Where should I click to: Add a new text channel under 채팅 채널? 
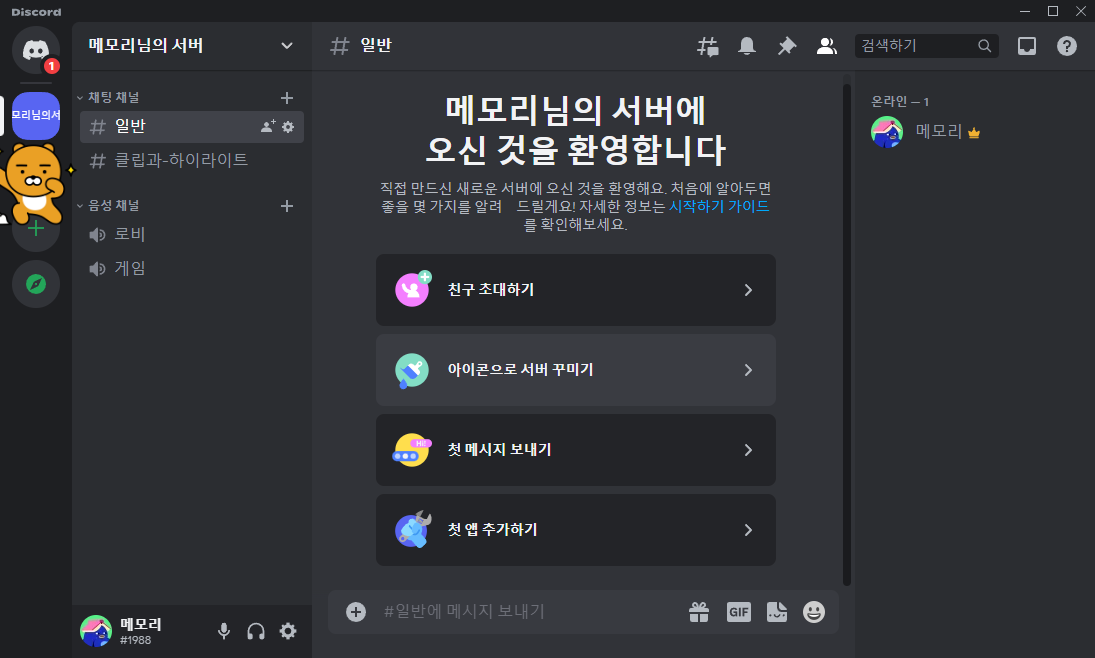(286, 98)
